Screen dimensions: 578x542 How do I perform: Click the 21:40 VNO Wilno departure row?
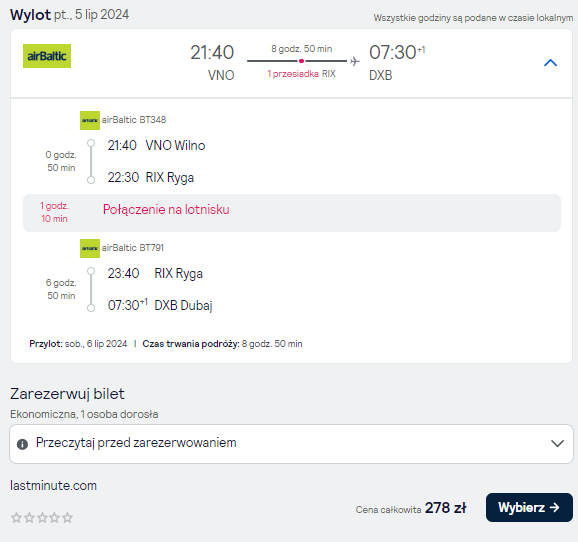point(156,145)
